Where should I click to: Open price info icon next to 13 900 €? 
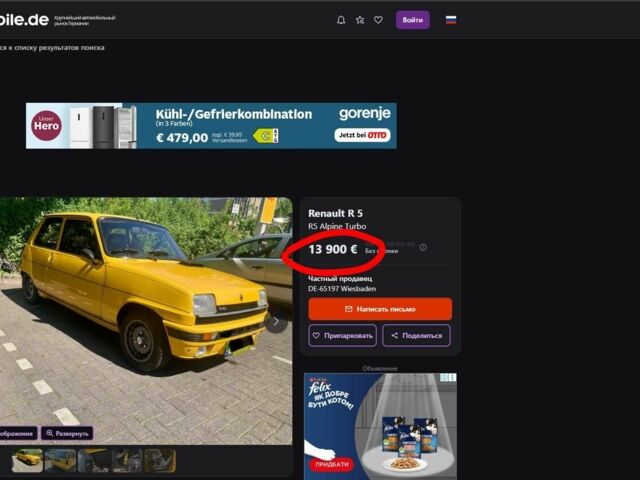click(423, 247)
